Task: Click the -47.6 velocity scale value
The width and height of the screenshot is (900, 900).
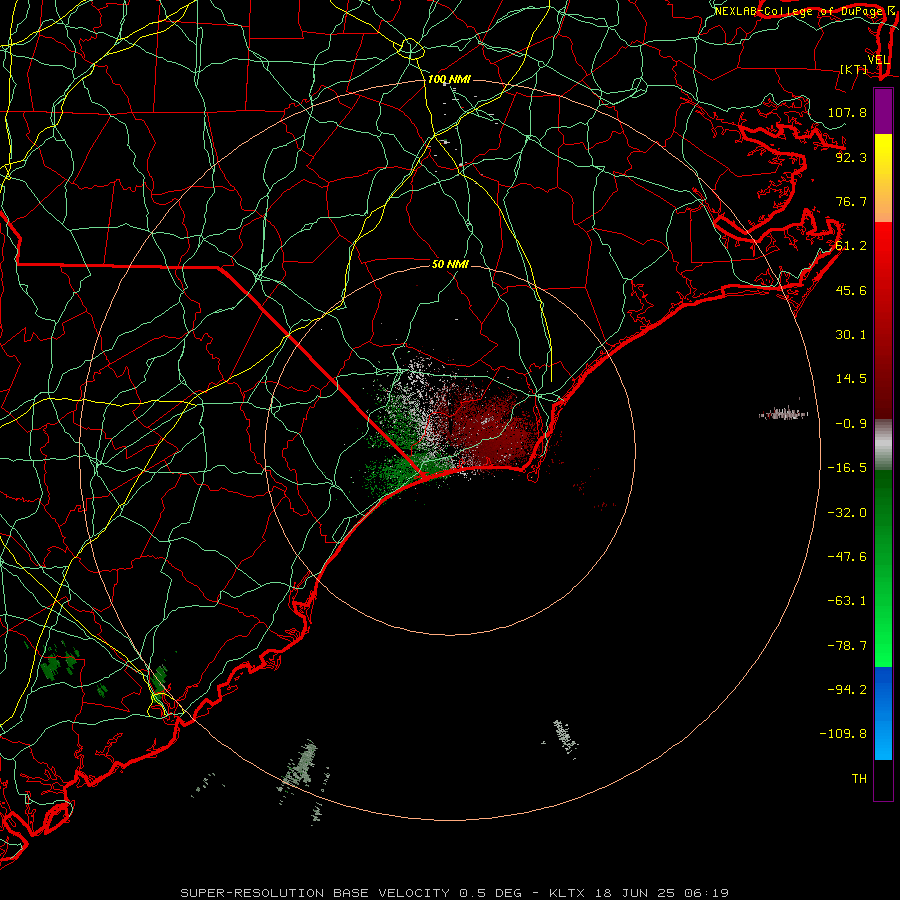Action: (847, 557)
